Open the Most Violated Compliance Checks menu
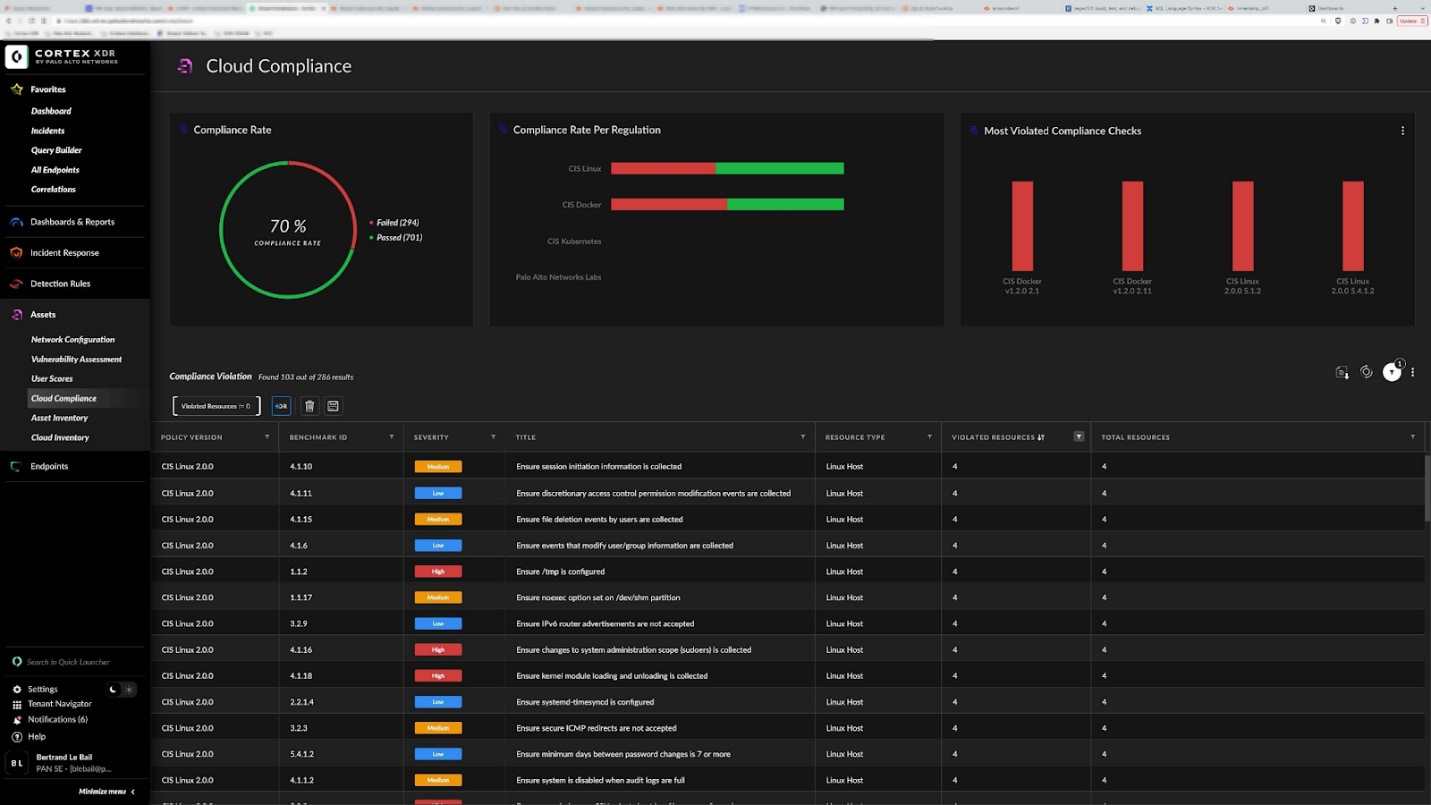1431x805 pixels. 1402,130
